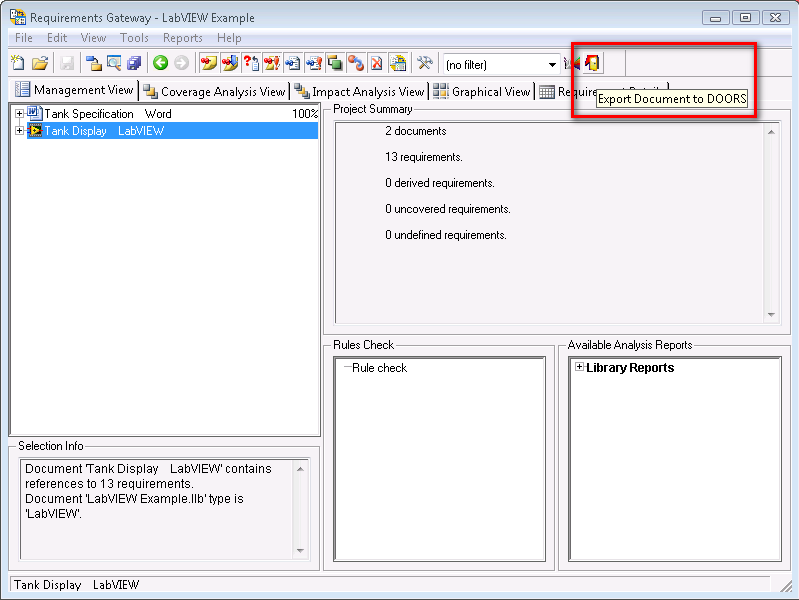The height and width of the screenshot is (600, 799).
Task: Click the Tank Display LabVIEW document icon
Action: click(35, 131)
